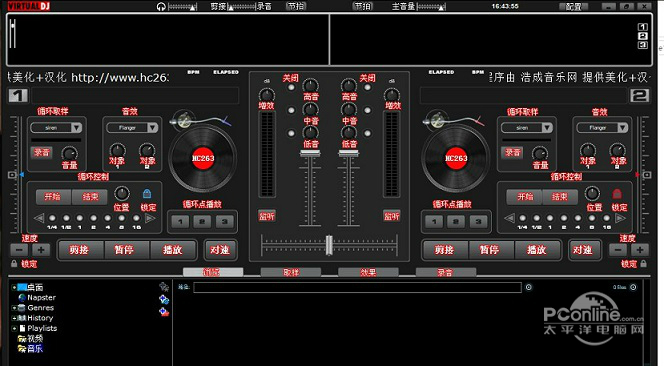Toggle deck 2 red loop lock icon
The image size is (664, 366).
click(x=617, y=194)
